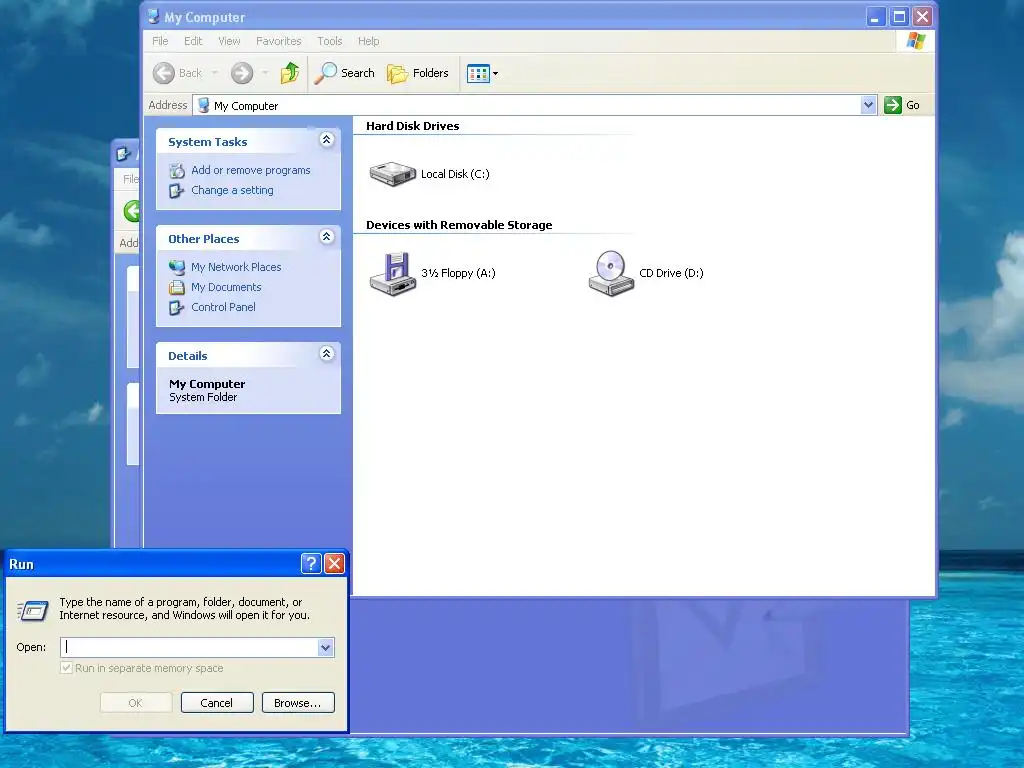This screenshot has height=768, width=1024.
Task: Open the My Network Places link
Action: [236, 267]
